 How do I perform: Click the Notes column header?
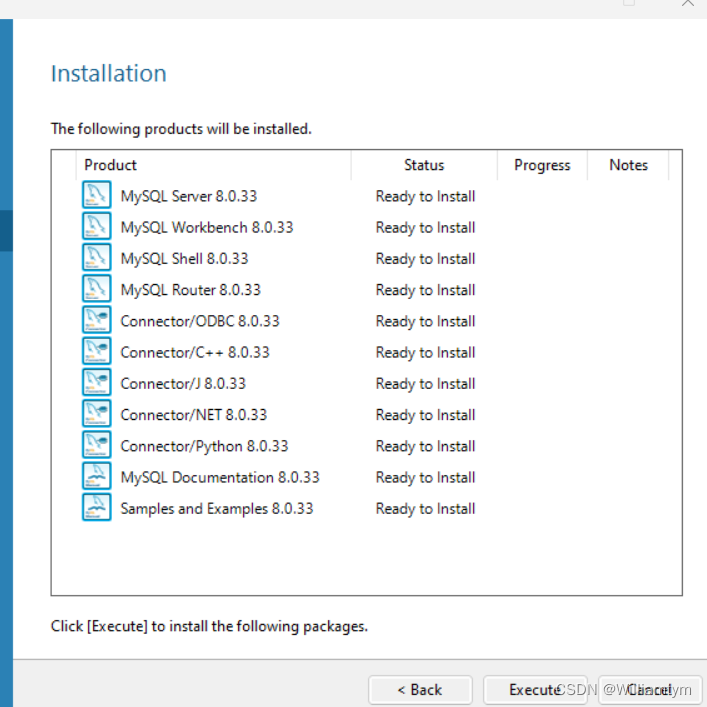(628, 165)
